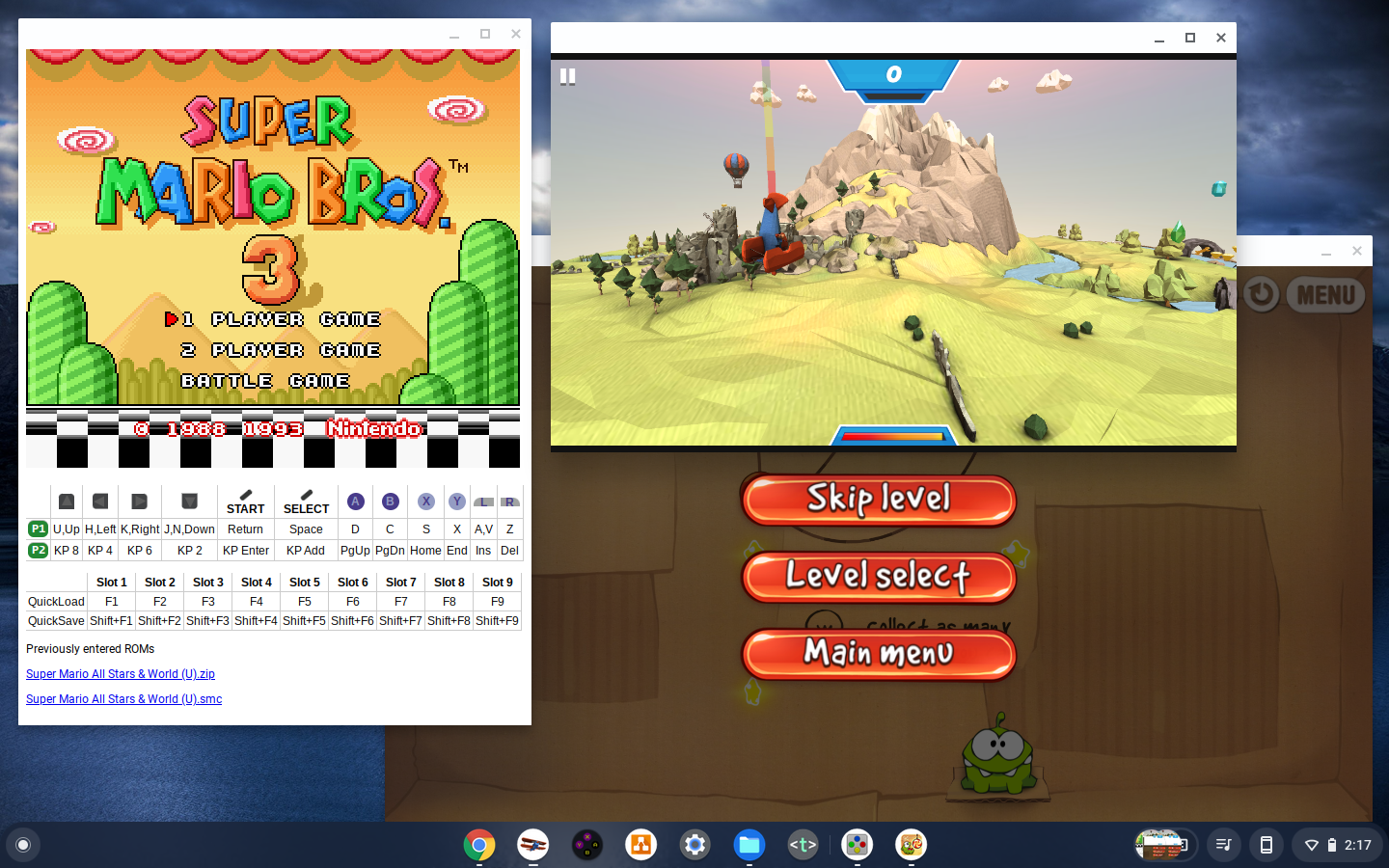
Task: Maximize the Super Mario emulator window
Action: (485, 34)
